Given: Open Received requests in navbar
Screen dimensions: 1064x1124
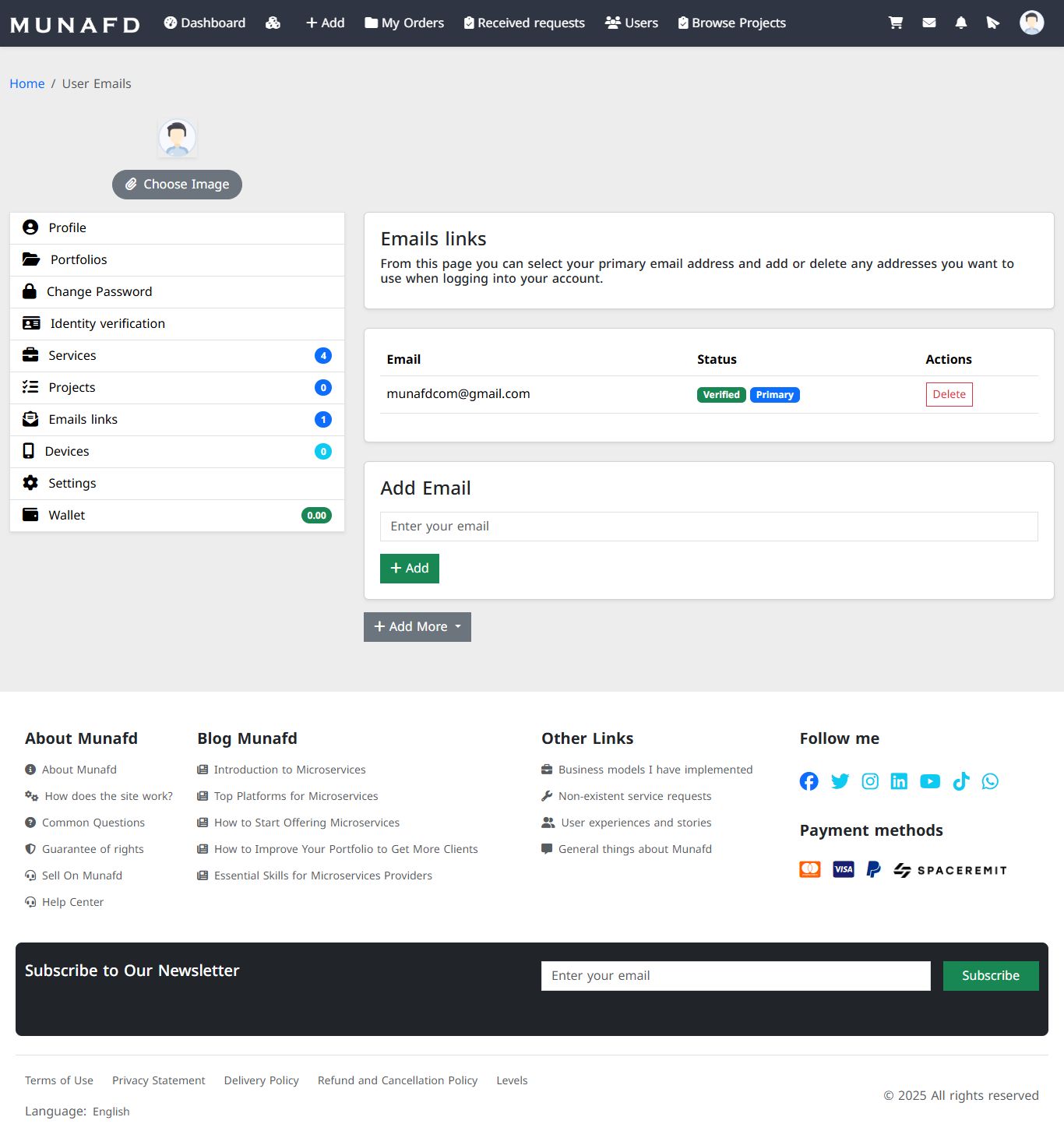Looking at the screenshot, I should pos(524,23).
